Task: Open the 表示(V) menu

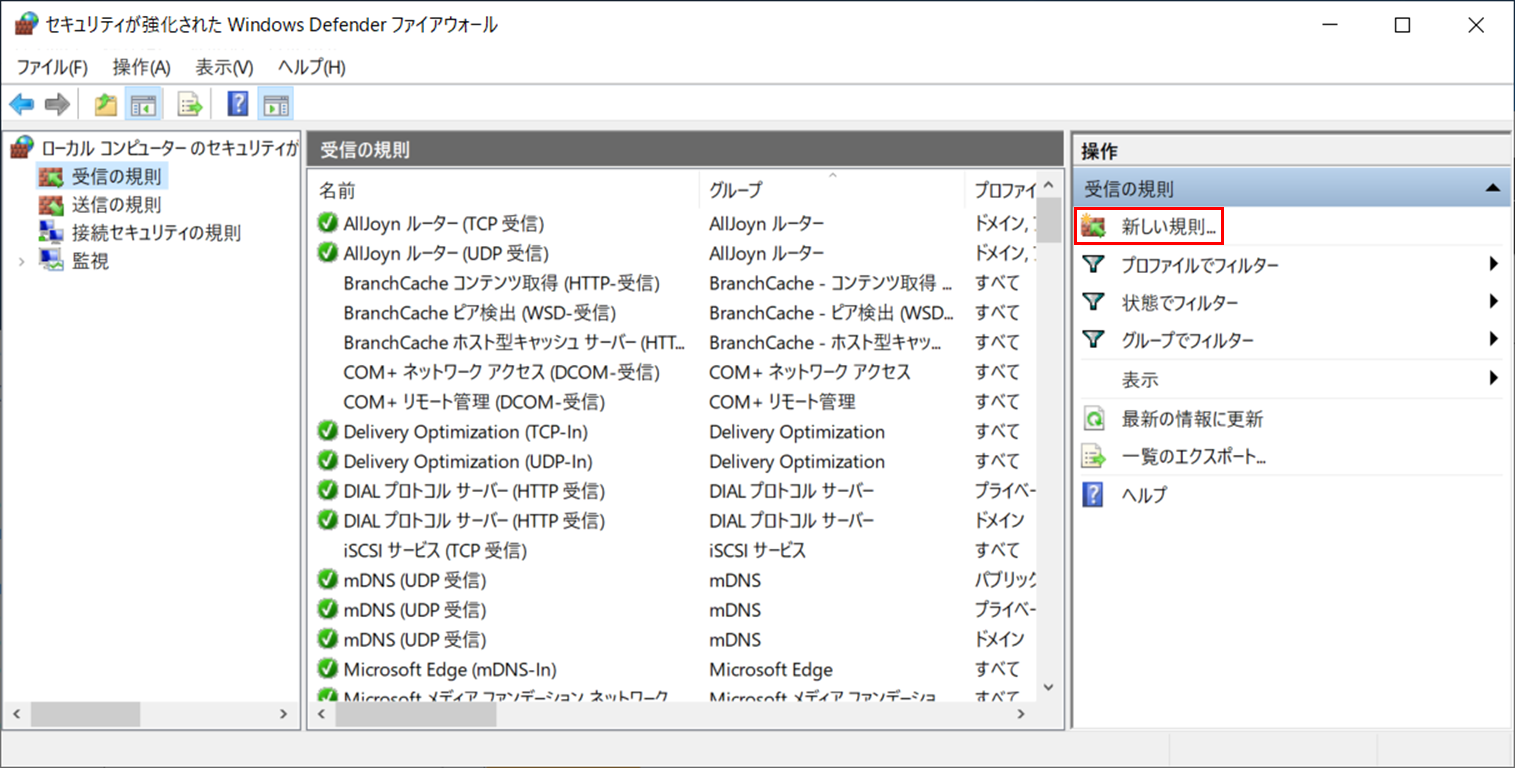Action: point(224,67)
